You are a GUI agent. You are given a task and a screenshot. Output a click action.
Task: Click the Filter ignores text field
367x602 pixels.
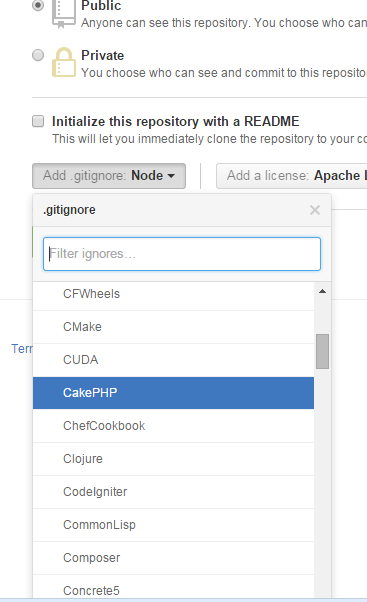click(182, 254)
